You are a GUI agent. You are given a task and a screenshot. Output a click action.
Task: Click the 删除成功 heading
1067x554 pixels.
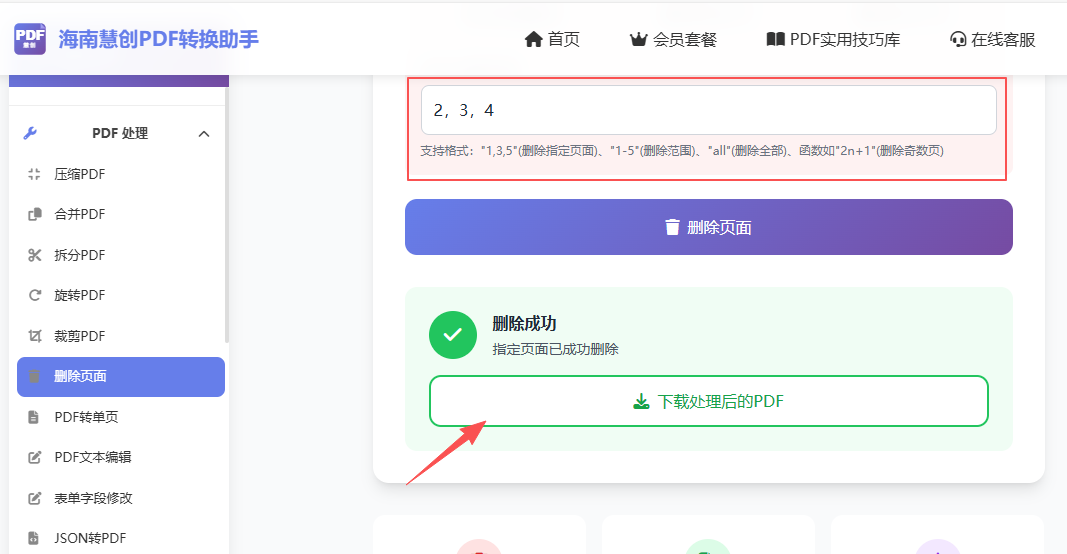[524, 323]
